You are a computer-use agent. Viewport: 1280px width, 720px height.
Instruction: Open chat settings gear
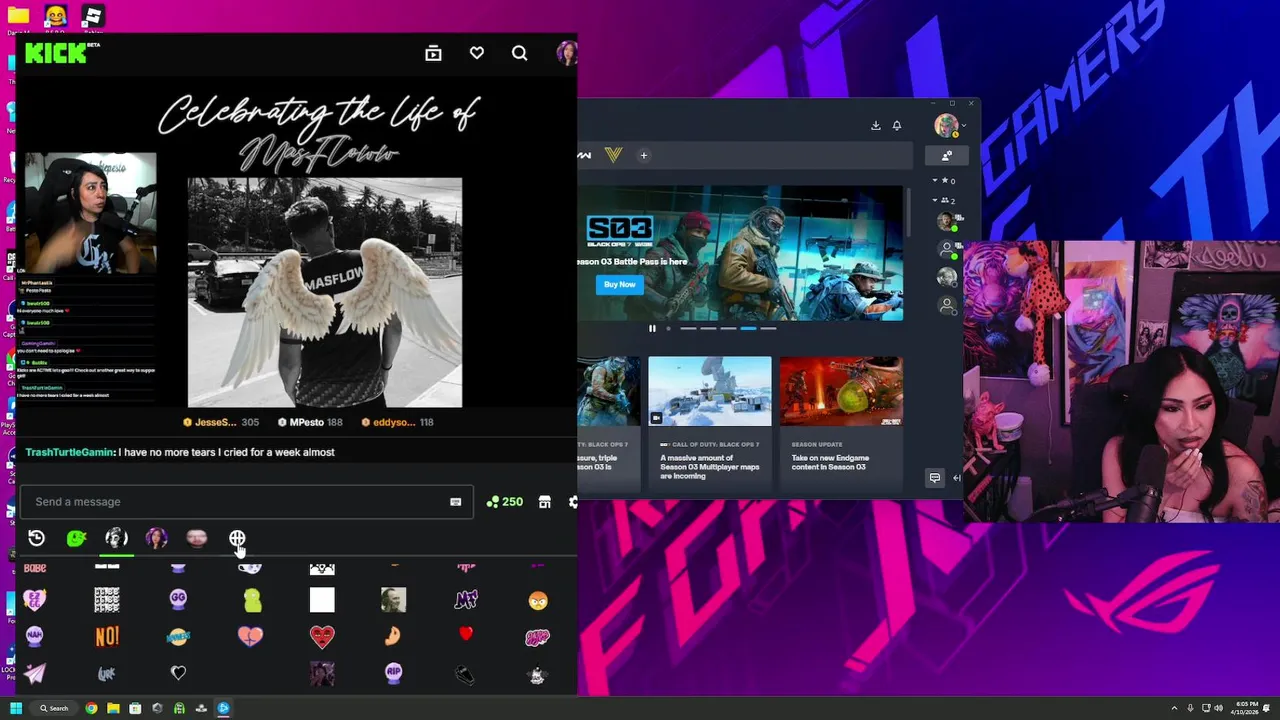tap(573, 502)
